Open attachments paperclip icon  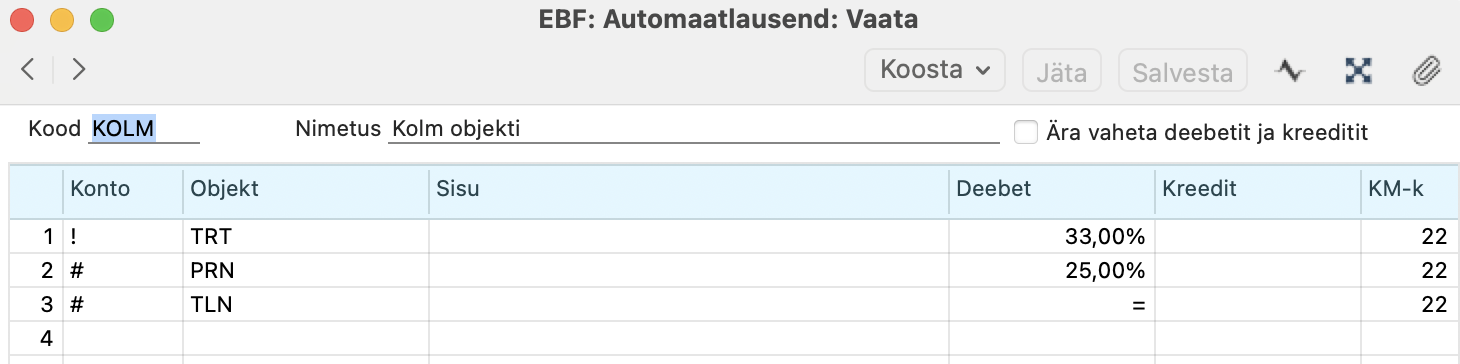(x=1426, y=70)
